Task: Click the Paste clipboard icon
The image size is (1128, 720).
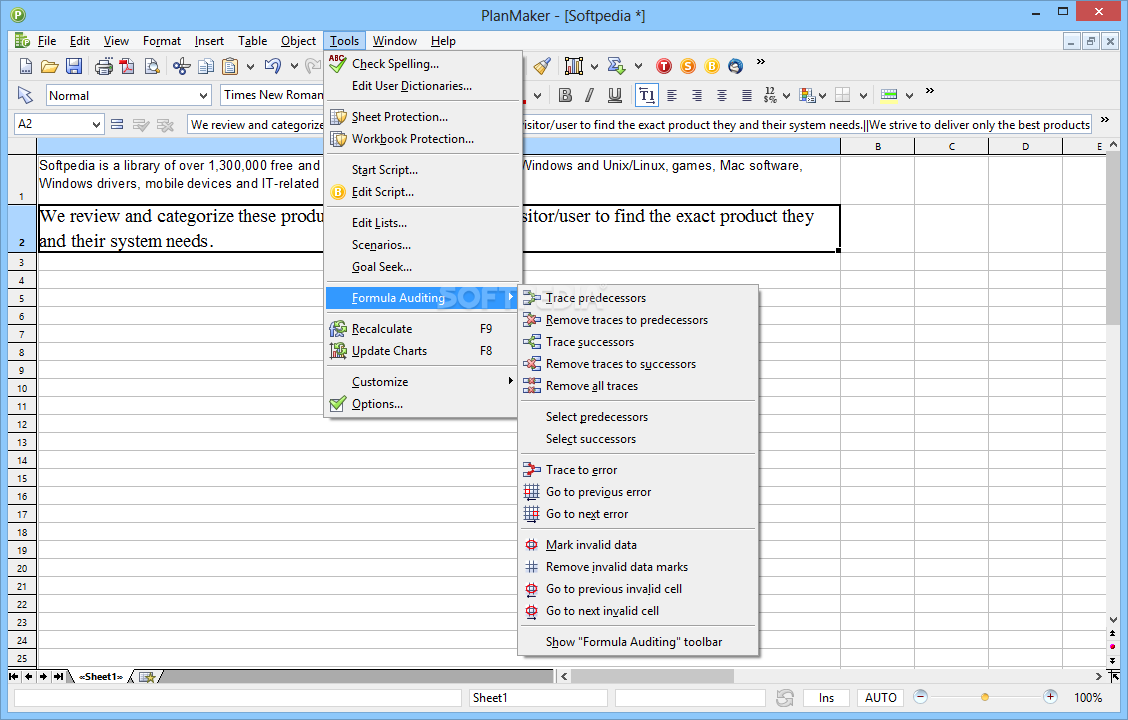Action: click(229, 67)
